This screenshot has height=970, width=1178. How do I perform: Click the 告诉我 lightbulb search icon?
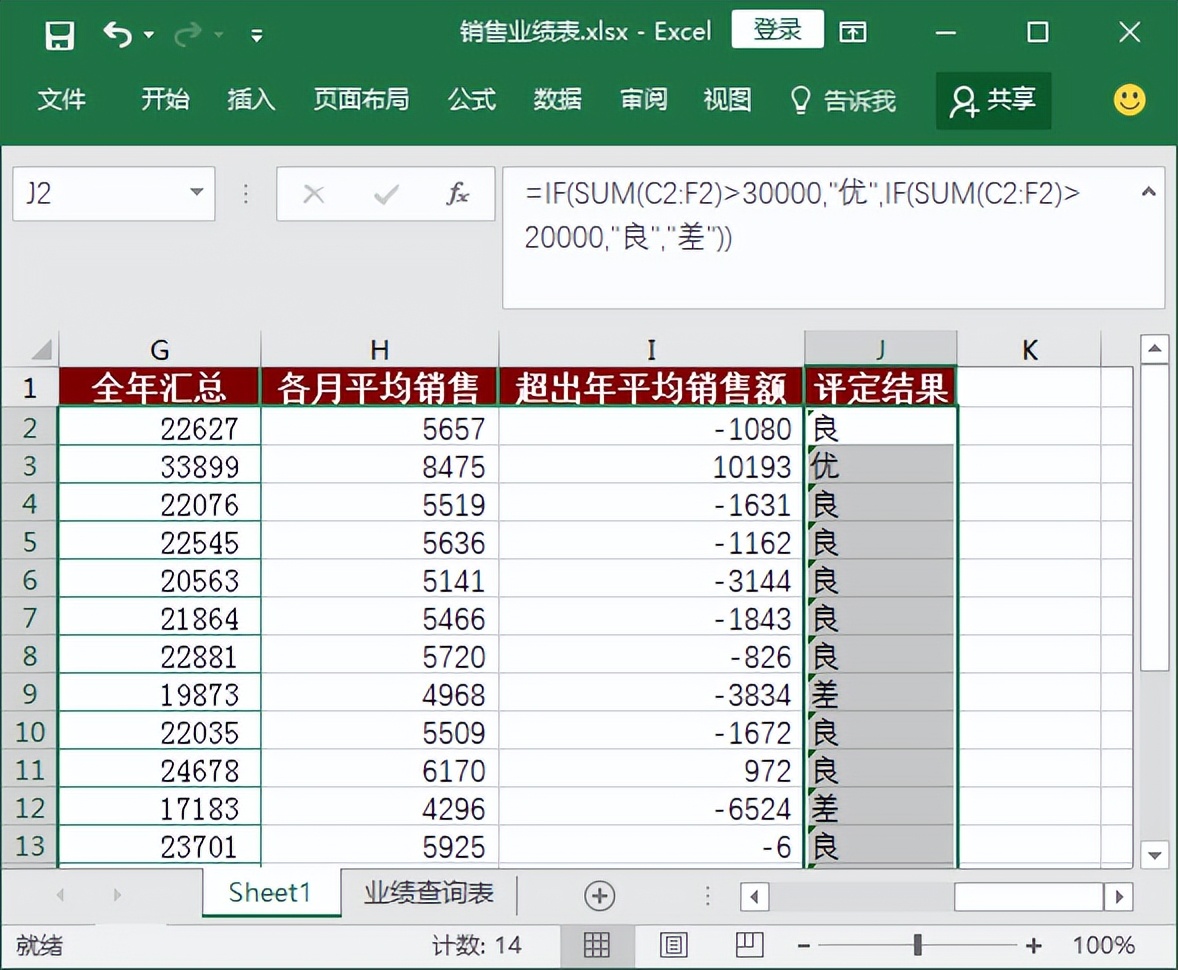click(x=798, y=100)
